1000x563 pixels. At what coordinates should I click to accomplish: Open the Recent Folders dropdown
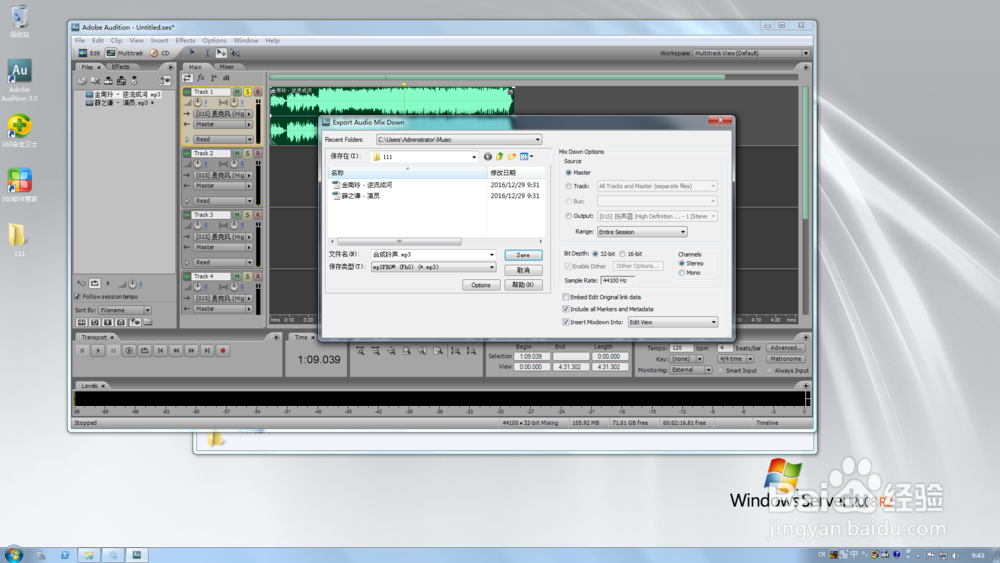tap(459, 139)
